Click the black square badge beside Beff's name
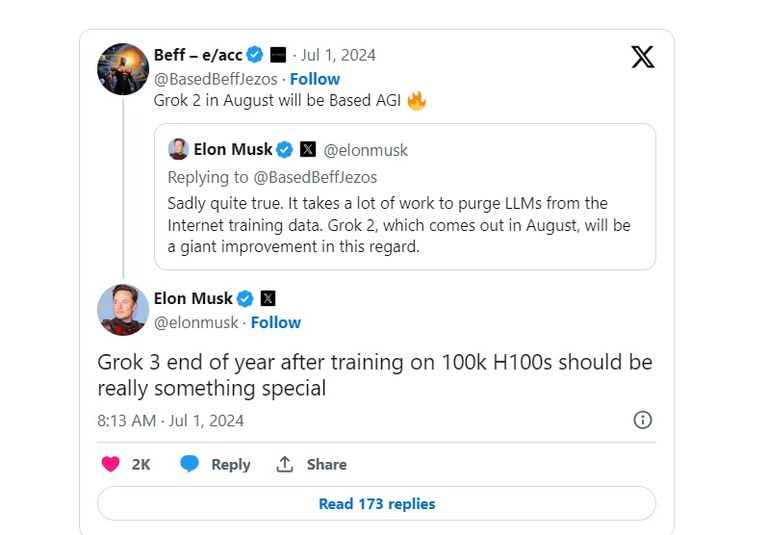Screen dimensions: 768x535 (279, 55)
